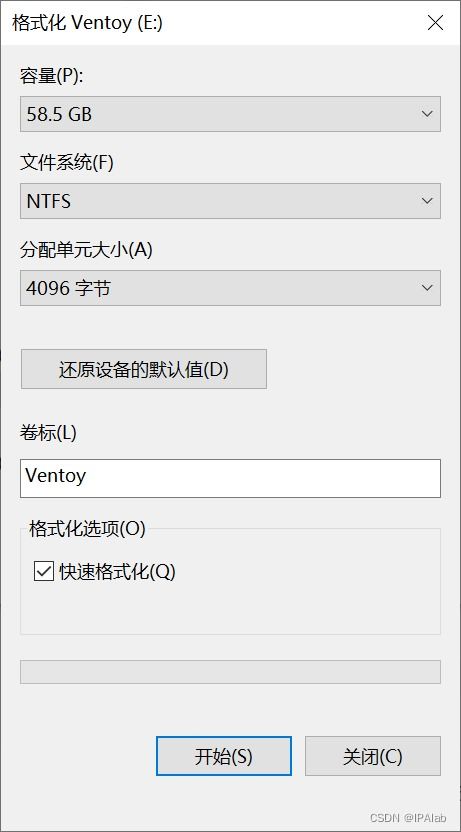Click the 快速格式化(Q) label text
The image size is (461, 832).
click(117, 571)
